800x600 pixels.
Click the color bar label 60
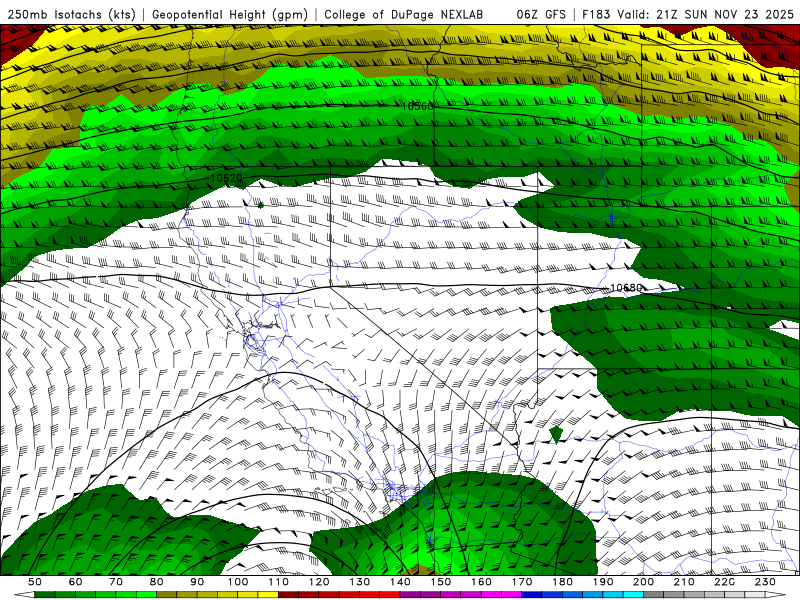tap(76, 582)
